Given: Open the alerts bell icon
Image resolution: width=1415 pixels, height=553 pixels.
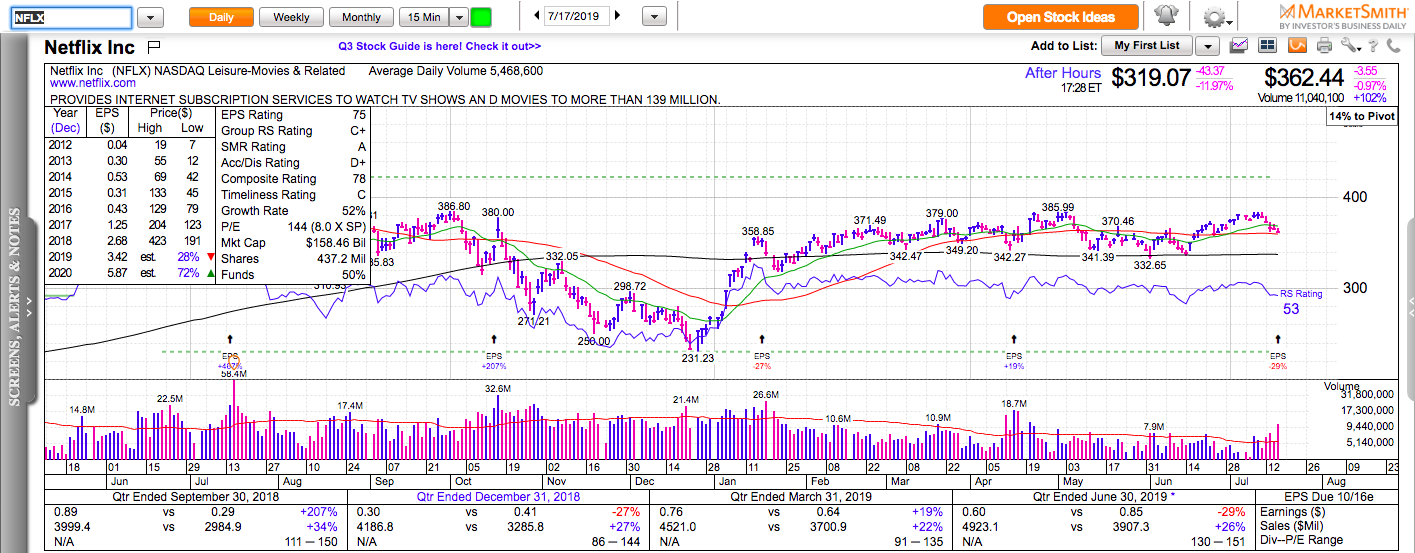Looking at the screenshot, I should pos(1165,17).
